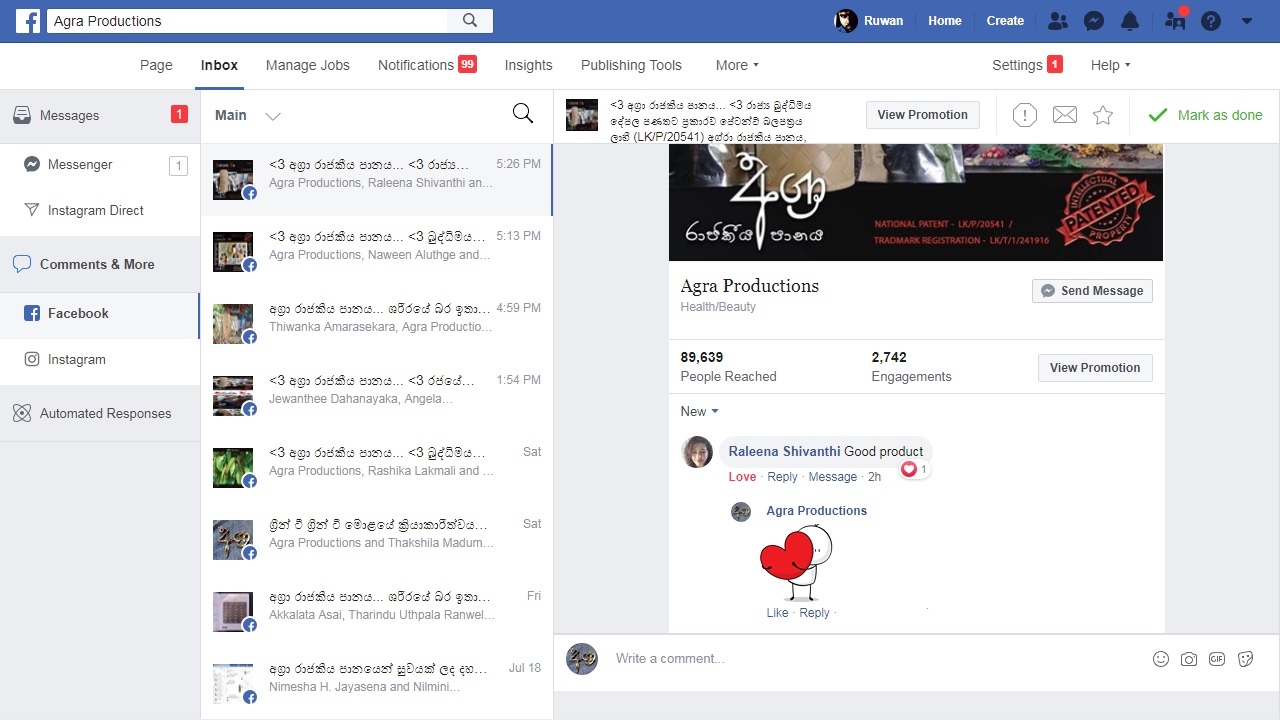Click Home in the top bar
The width and height of the screenshot is (1280, 720).
click(x=945, y=21)
